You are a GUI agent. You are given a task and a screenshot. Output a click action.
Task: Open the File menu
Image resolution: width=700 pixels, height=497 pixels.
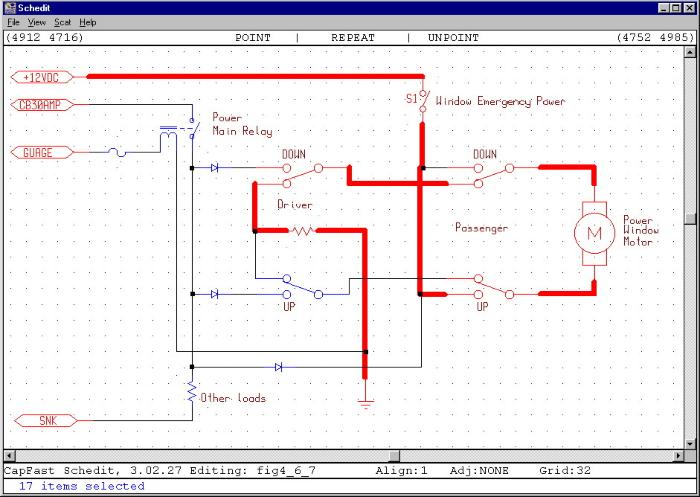coord(13,22)
